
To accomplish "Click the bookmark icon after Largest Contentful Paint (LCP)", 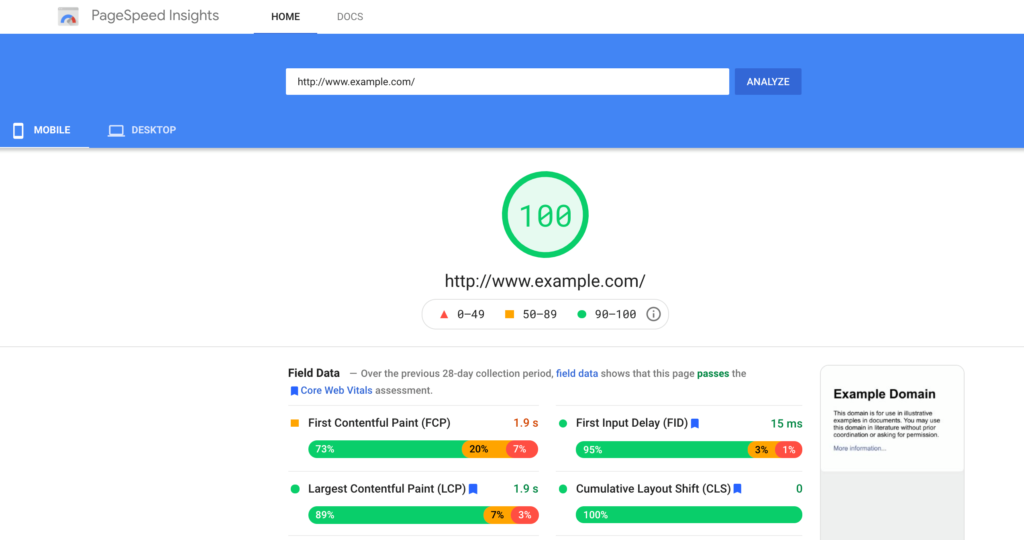I will 473,489.
